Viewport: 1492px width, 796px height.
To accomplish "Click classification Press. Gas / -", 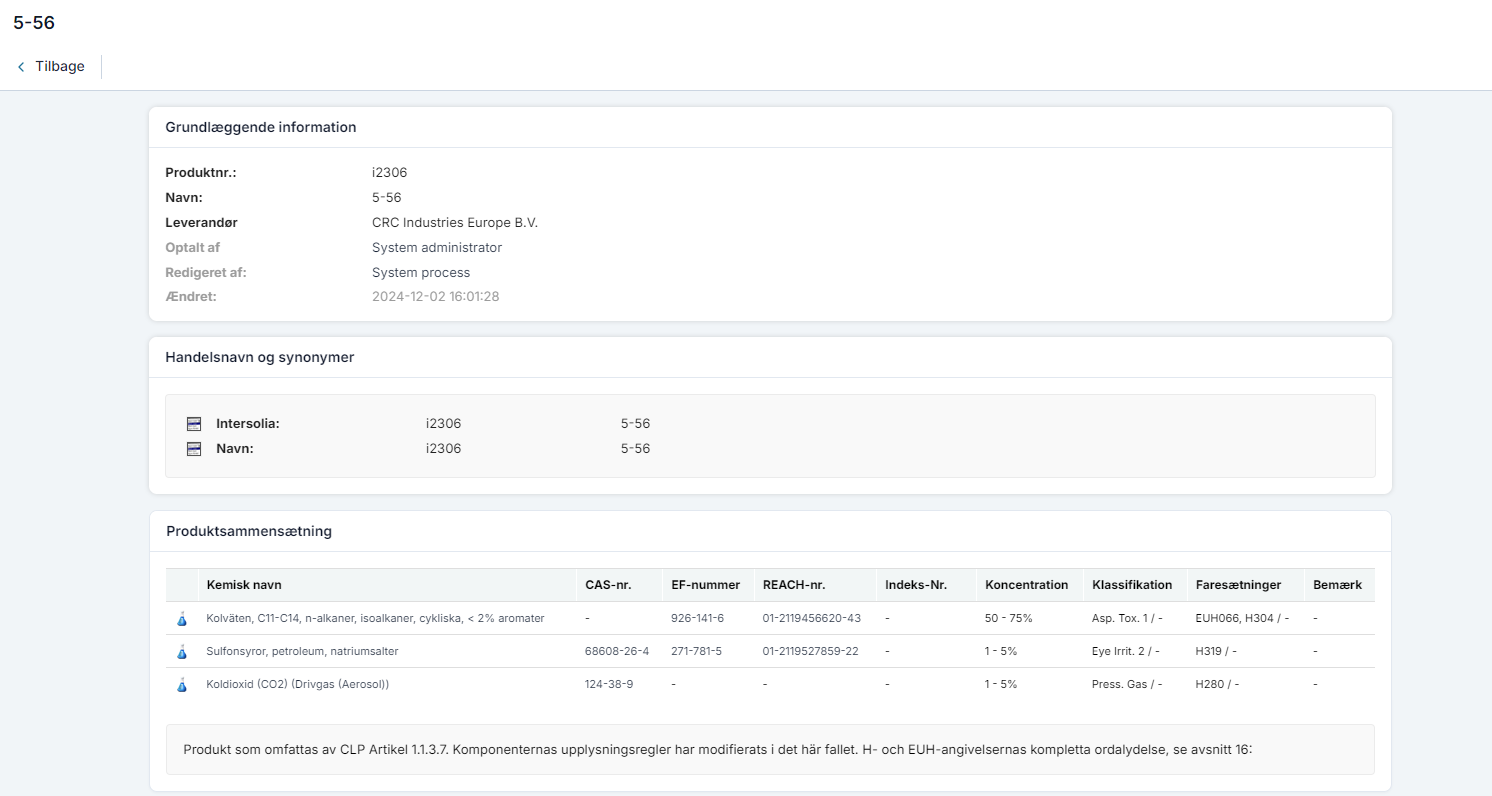I will 1127,685.
